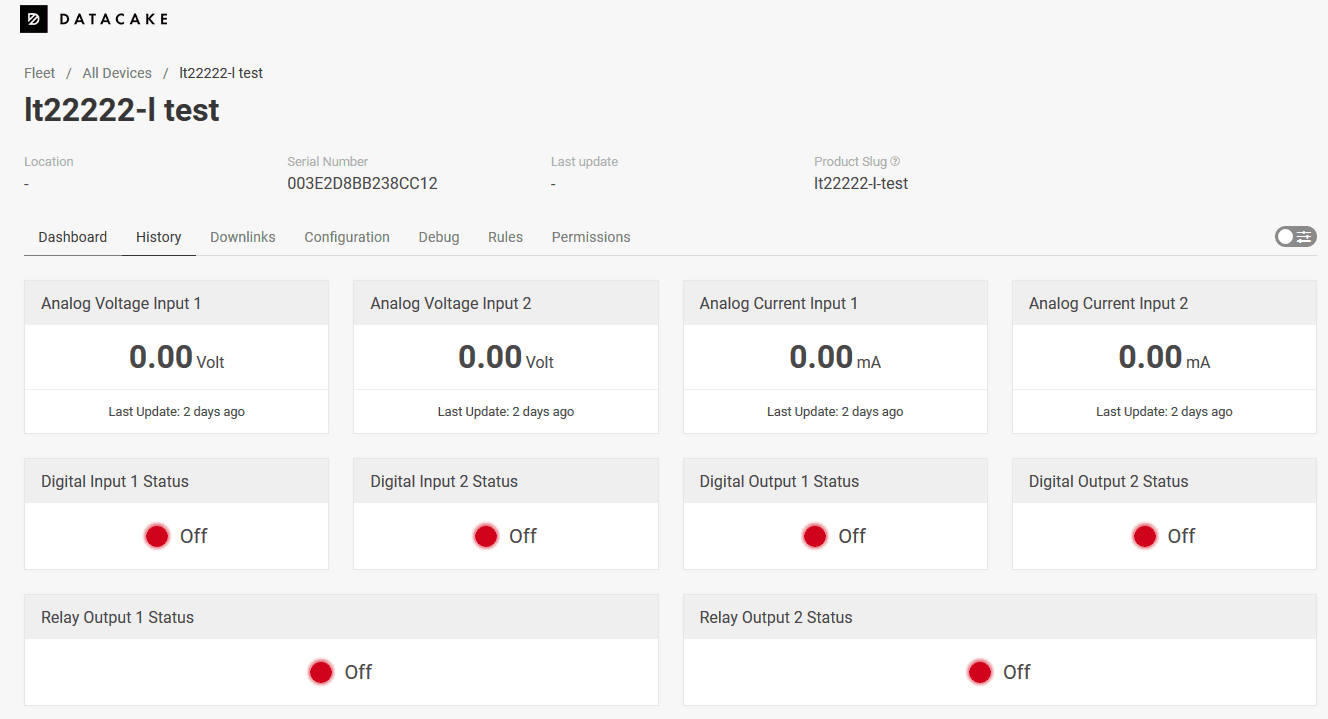Click the Analog Voltage Input 2 title
Screen dimensions: 1328x719
click(x=451, y=303)
